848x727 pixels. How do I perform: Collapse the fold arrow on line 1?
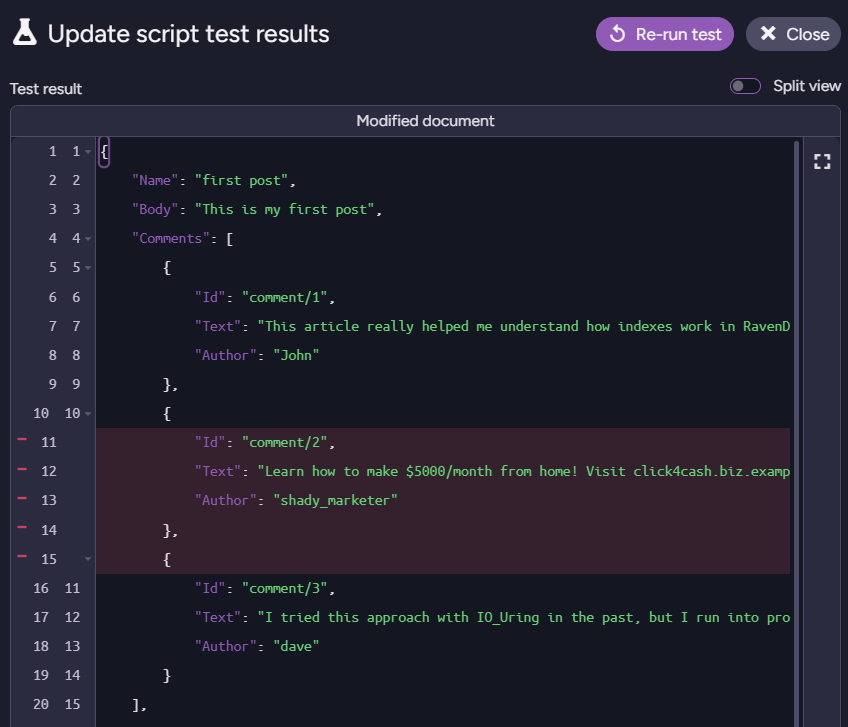pyautogui.click(x=88, y=151)
